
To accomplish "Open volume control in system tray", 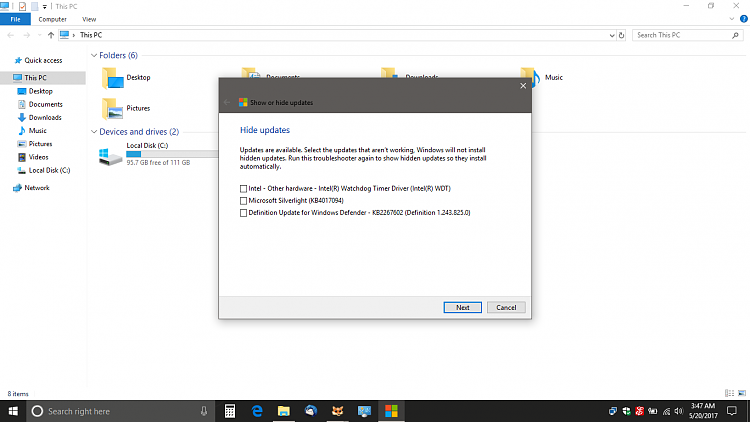I will click(x=679, y=411).
